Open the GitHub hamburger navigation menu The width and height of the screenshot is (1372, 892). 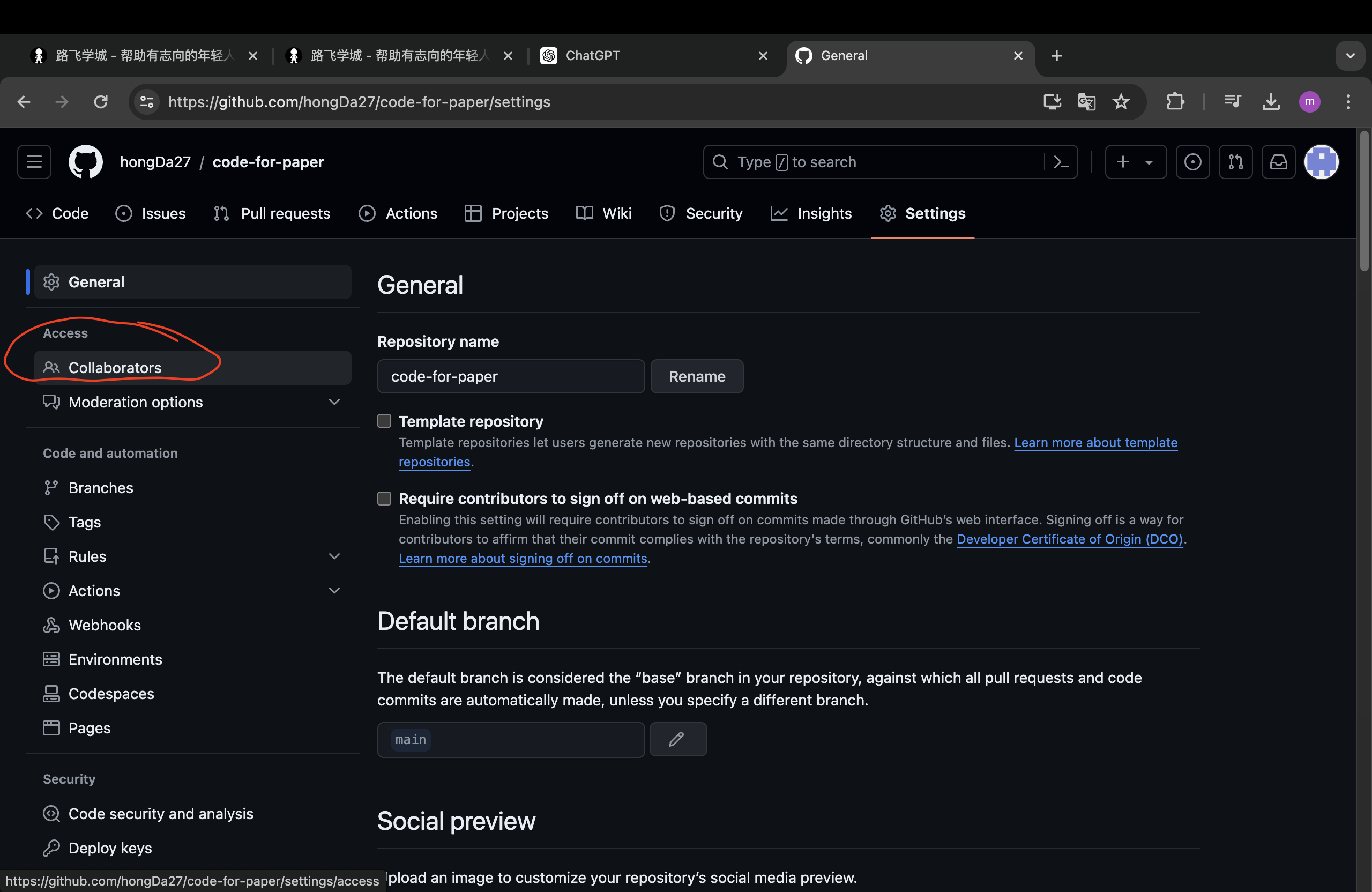point(34,162)
